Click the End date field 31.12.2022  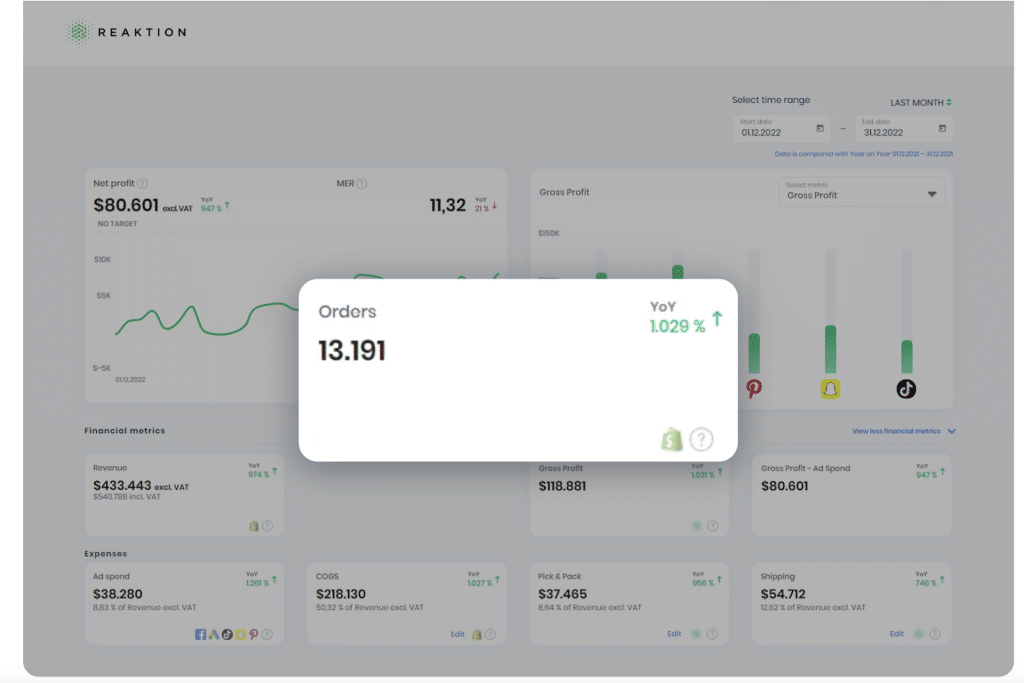coord(904,129)
